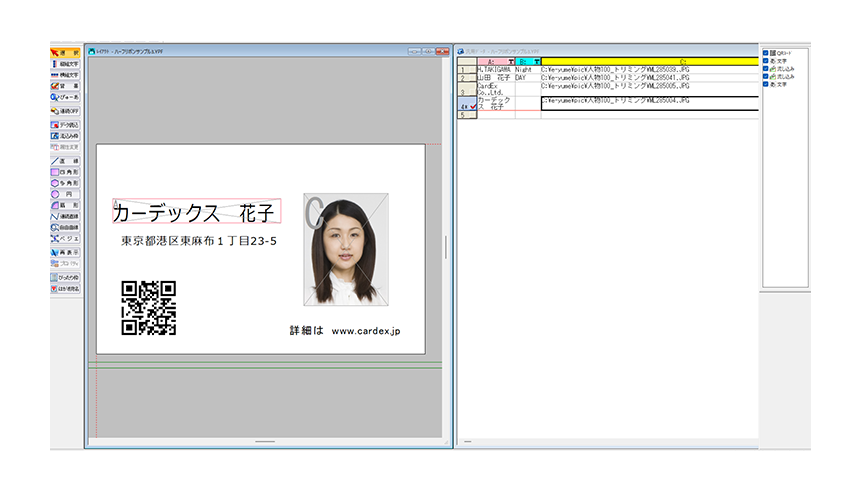Select the 円 circle drawing tool
This screenshot has height=492, width=861.
65,194
